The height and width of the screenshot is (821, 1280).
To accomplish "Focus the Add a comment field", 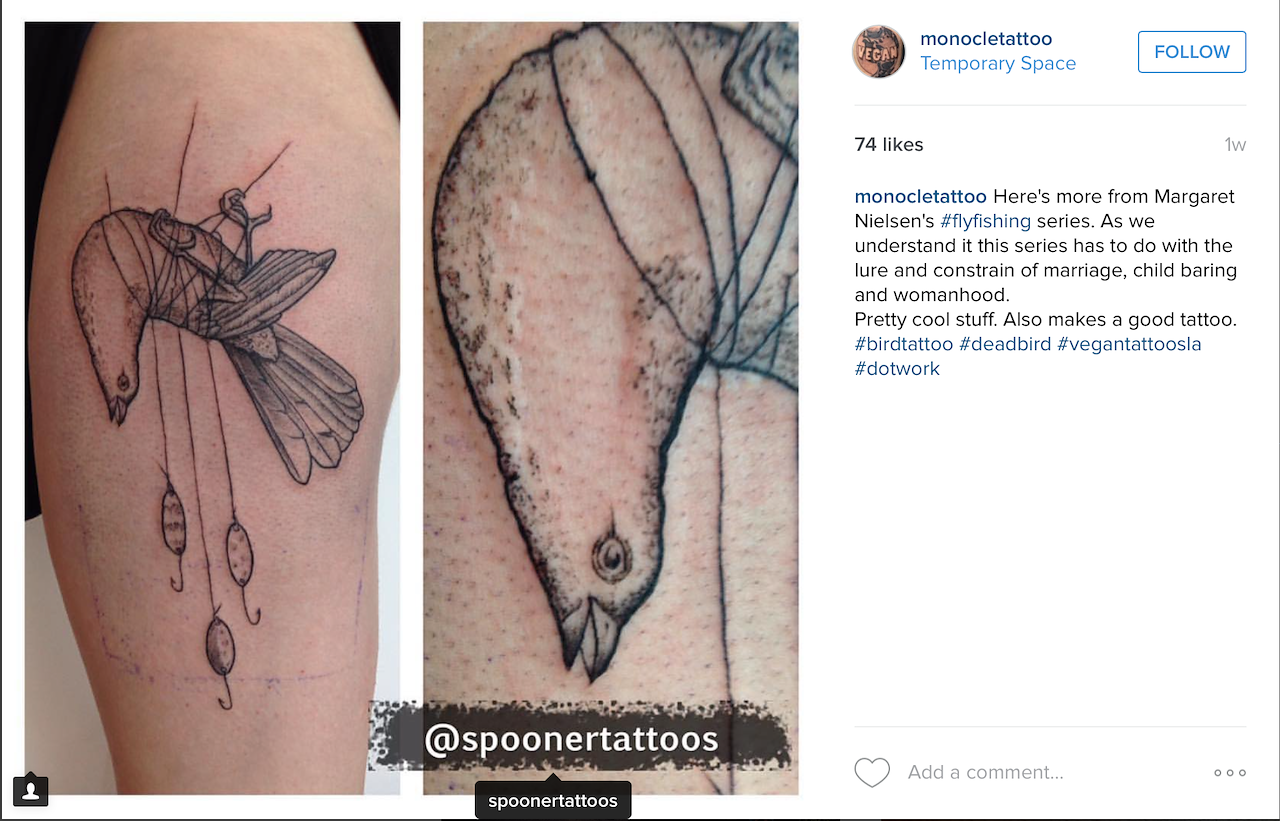I will pos(1050,772).
